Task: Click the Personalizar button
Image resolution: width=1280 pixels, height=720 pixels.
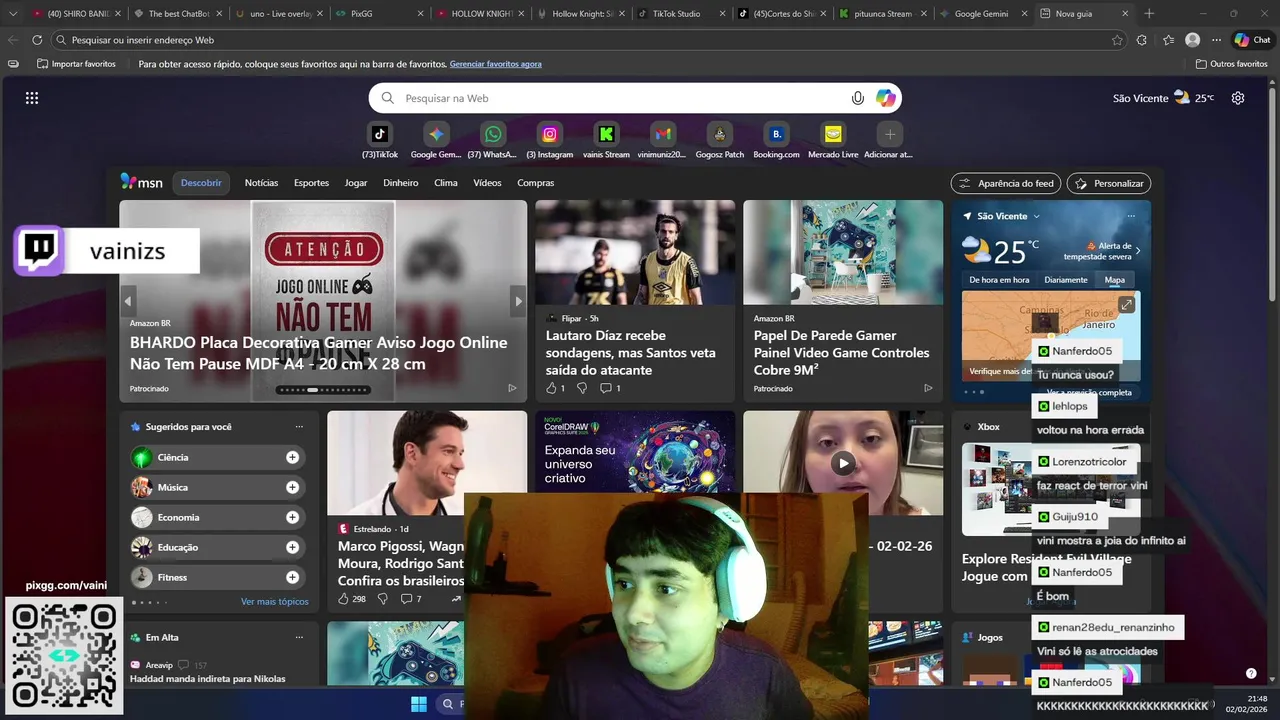Action: coord(1109,183)
